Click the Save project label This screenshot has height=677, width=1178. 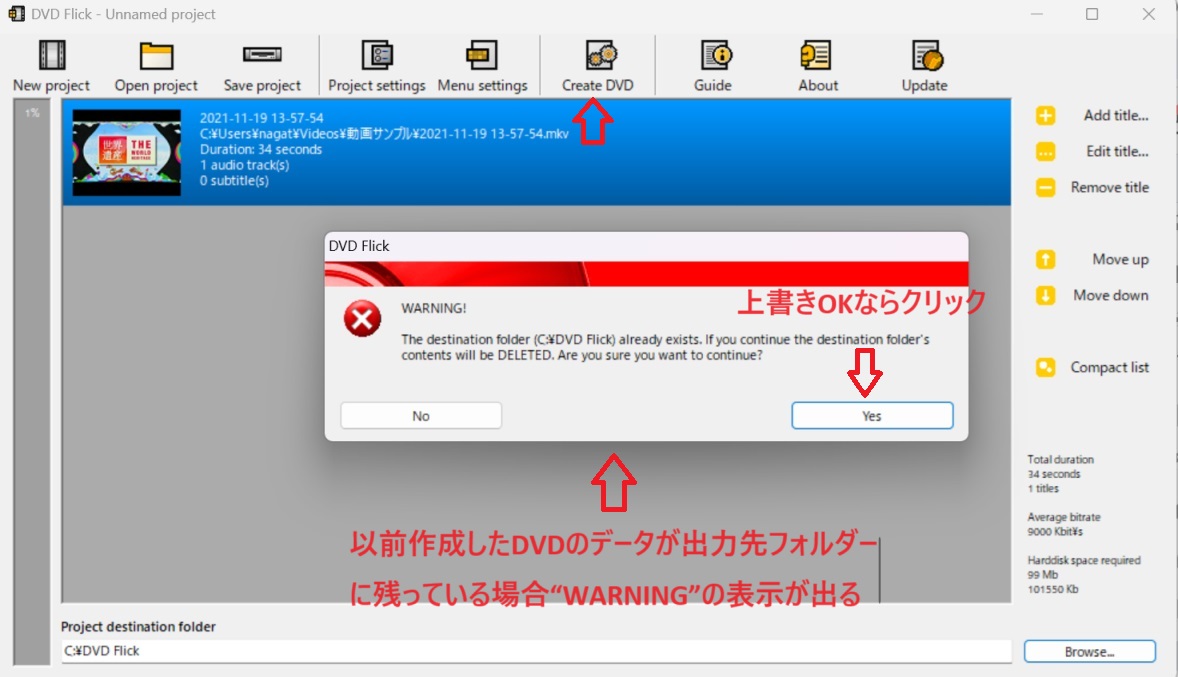pos(262,86)
